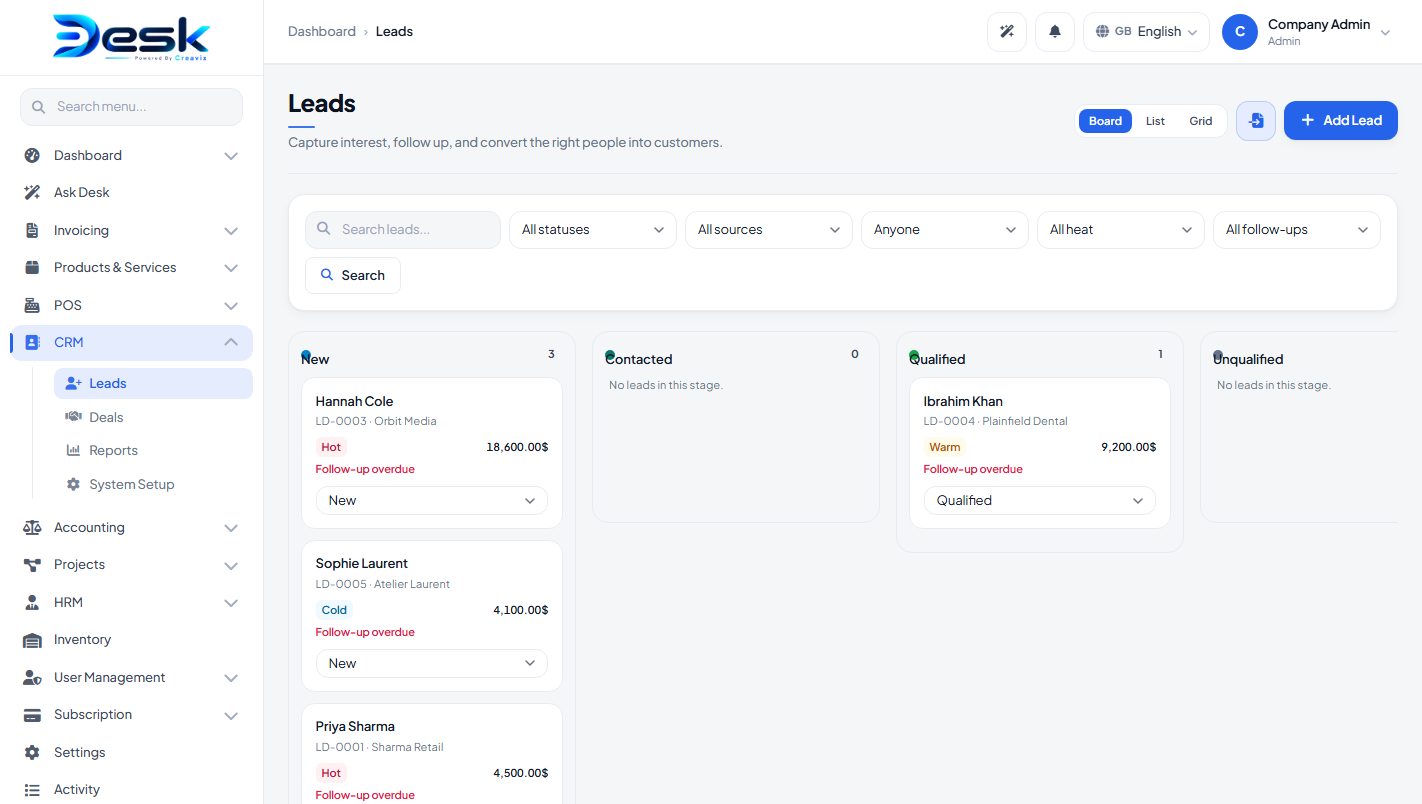The height and width of the screenshot is (804, 1422).
Task: Go to the Inventory menu item
Action: point(131,640)
